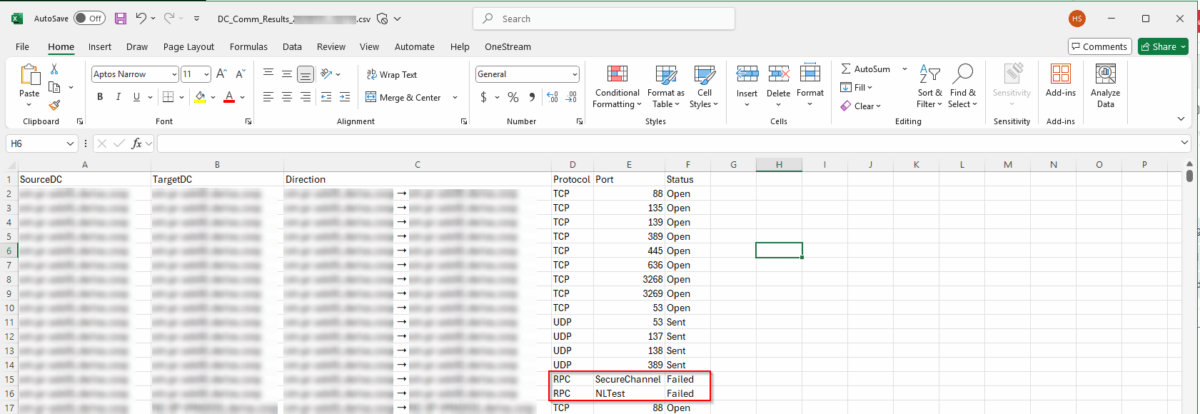Open Analyze Data from the ribbon

1105,84
